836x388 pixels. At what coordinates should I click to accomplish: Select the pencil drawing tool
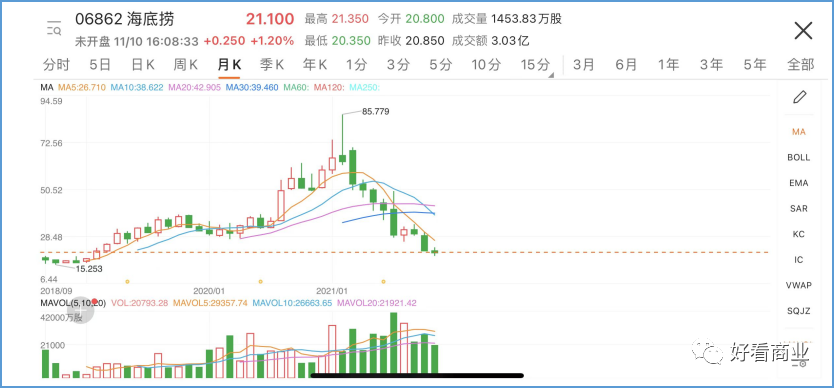coord(799,97)
